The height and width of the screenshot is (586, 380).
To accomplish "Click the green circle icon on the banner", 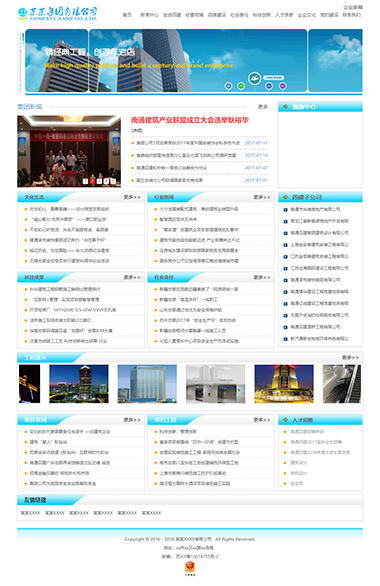I will [x=241, y=86].
